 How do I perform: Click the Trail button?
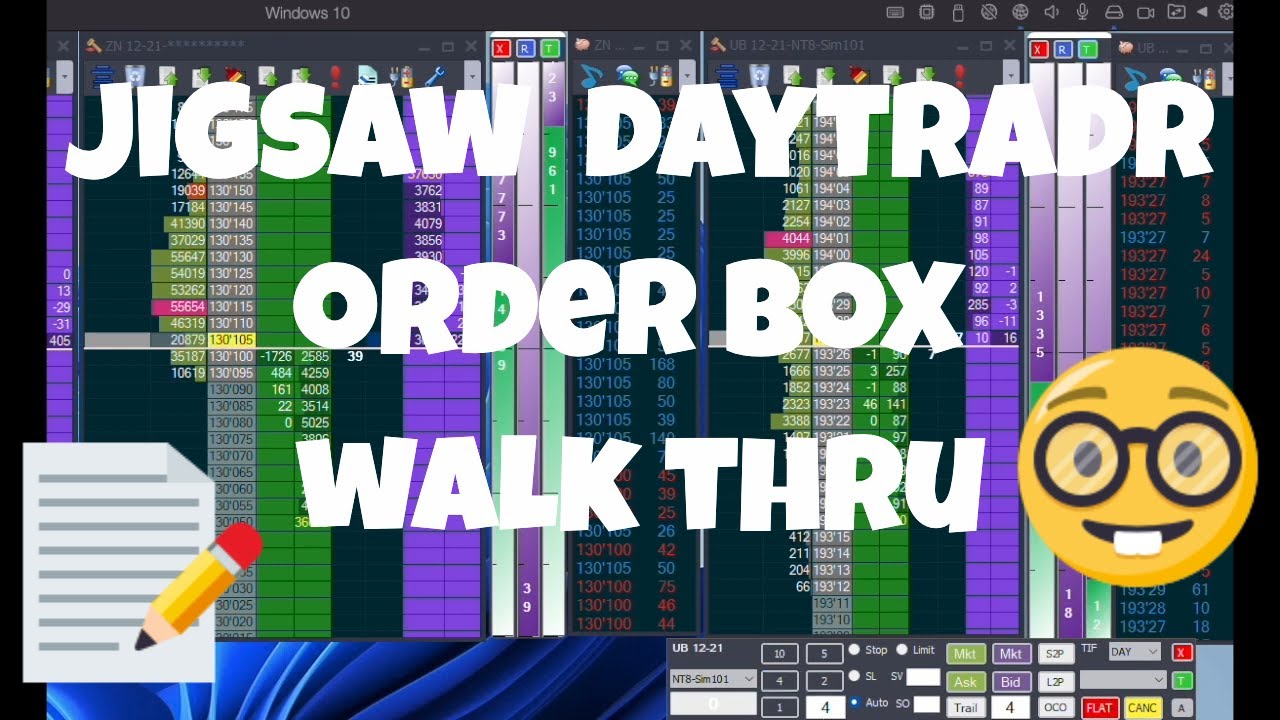pos(965,708)
